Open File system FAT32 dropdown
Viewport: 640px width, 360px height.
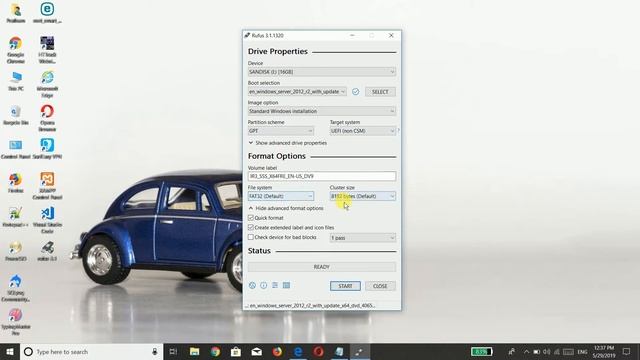click(281, 196)
